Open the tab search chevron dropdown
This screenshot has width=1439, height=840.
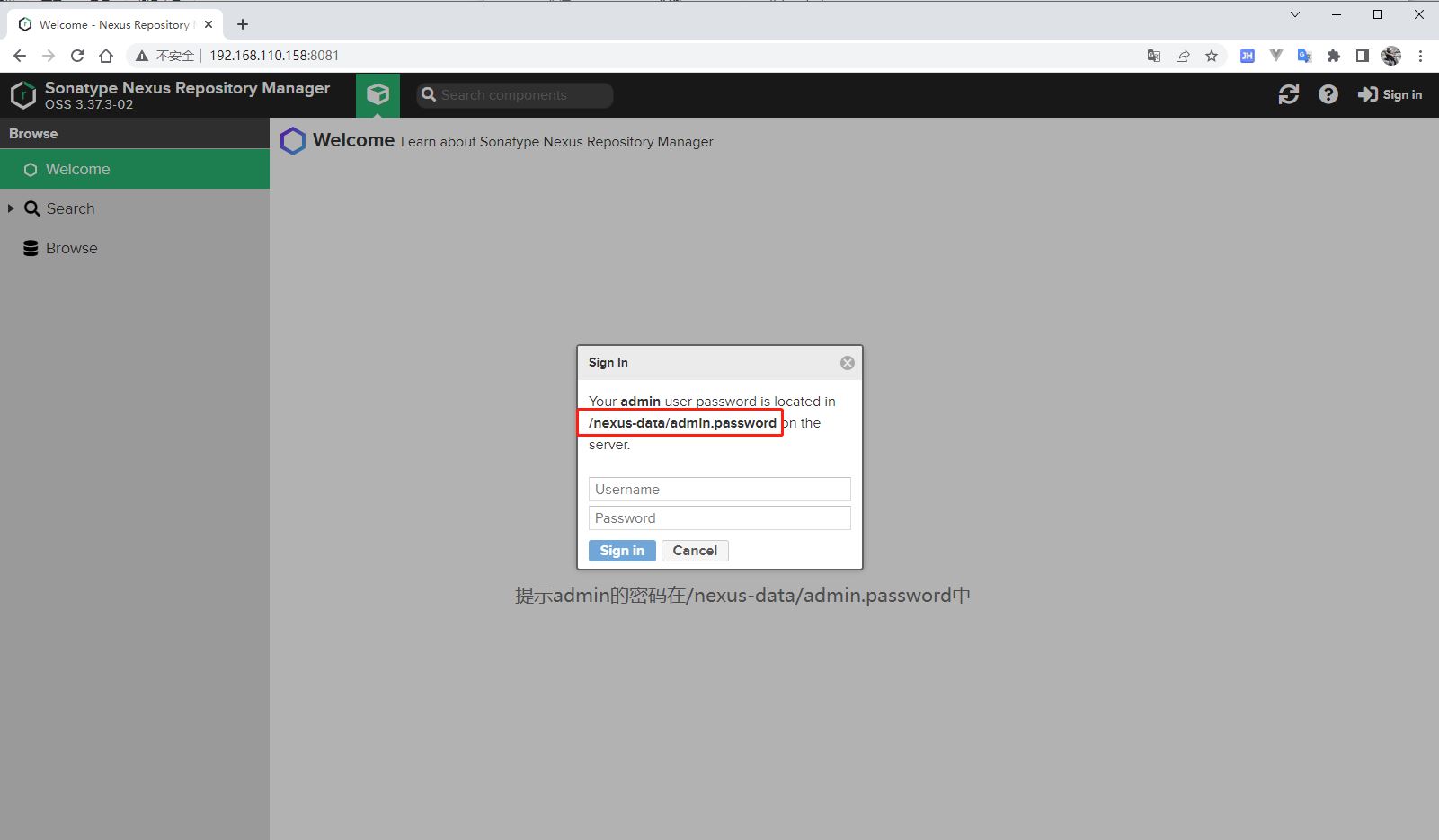click(x=1295, y=14)
